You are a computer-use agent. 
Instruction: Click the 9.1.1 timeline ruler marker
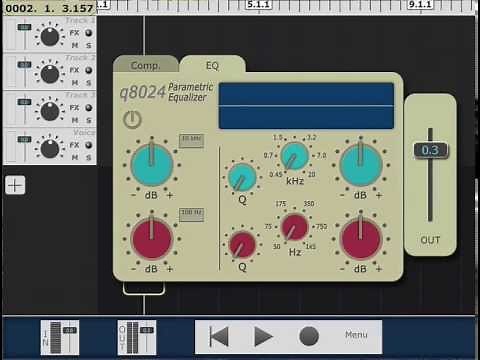click(x=421, y=5)
